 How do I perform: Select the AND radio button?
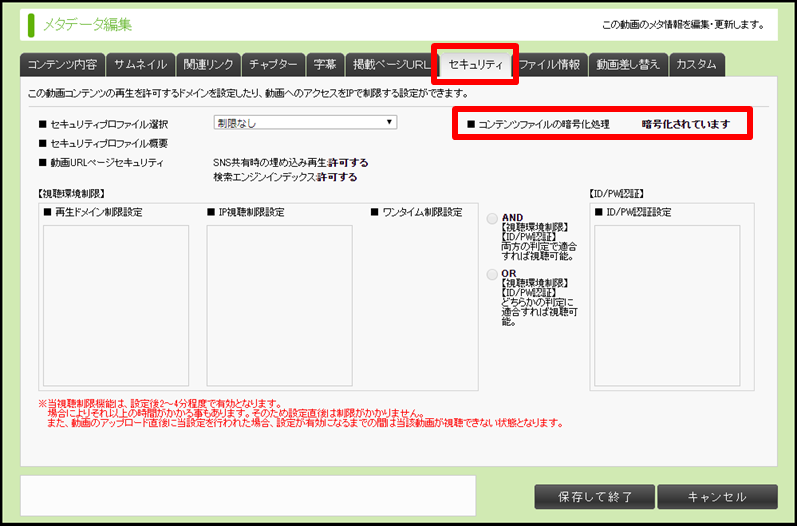(492, 218)
